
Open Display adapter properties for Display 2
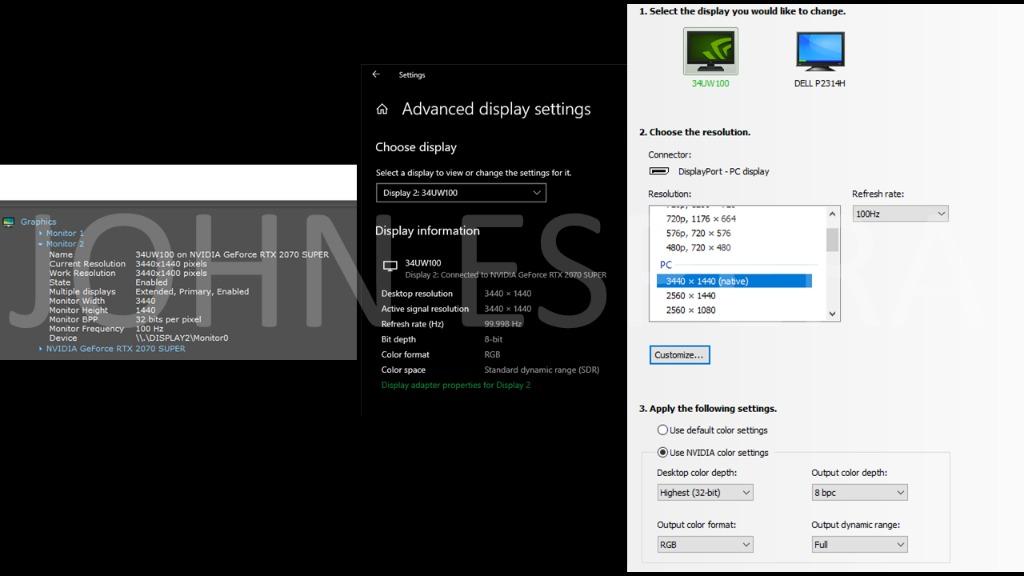coord(456,385)
